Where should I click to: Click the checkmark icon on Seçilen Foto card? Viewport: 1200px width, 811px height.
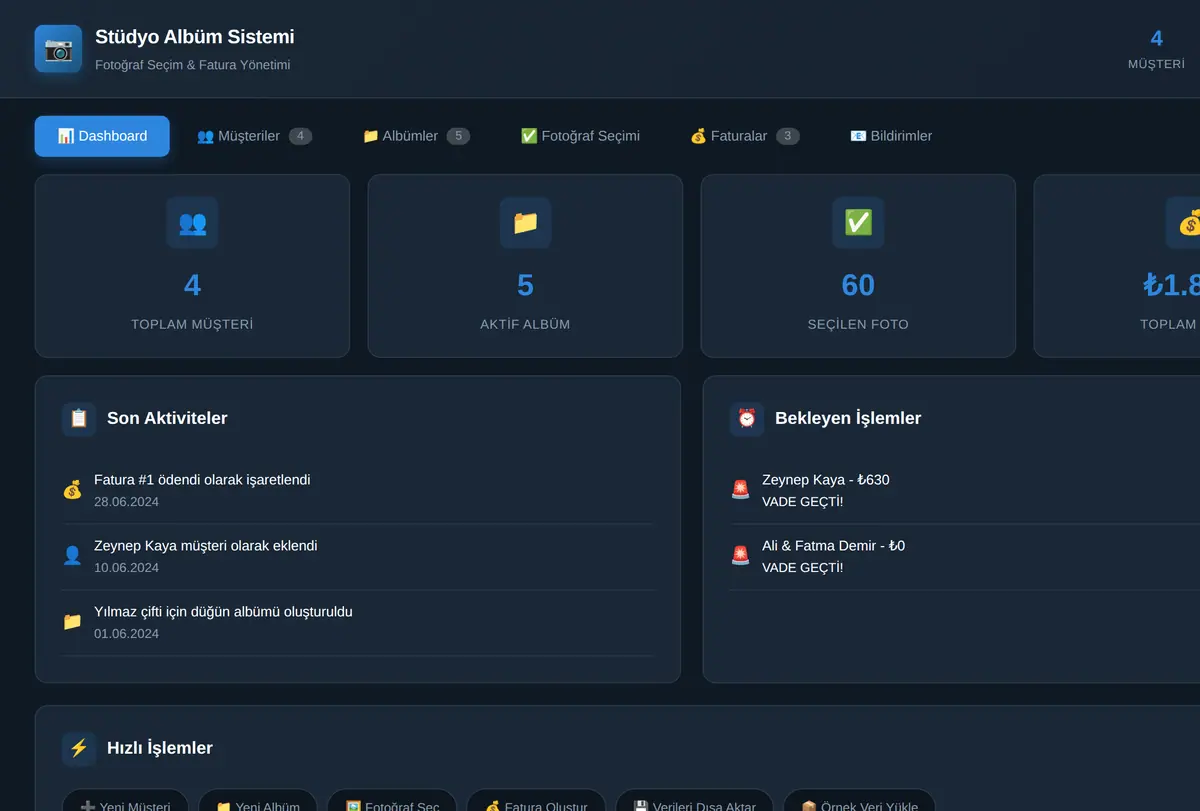(858, 222)
